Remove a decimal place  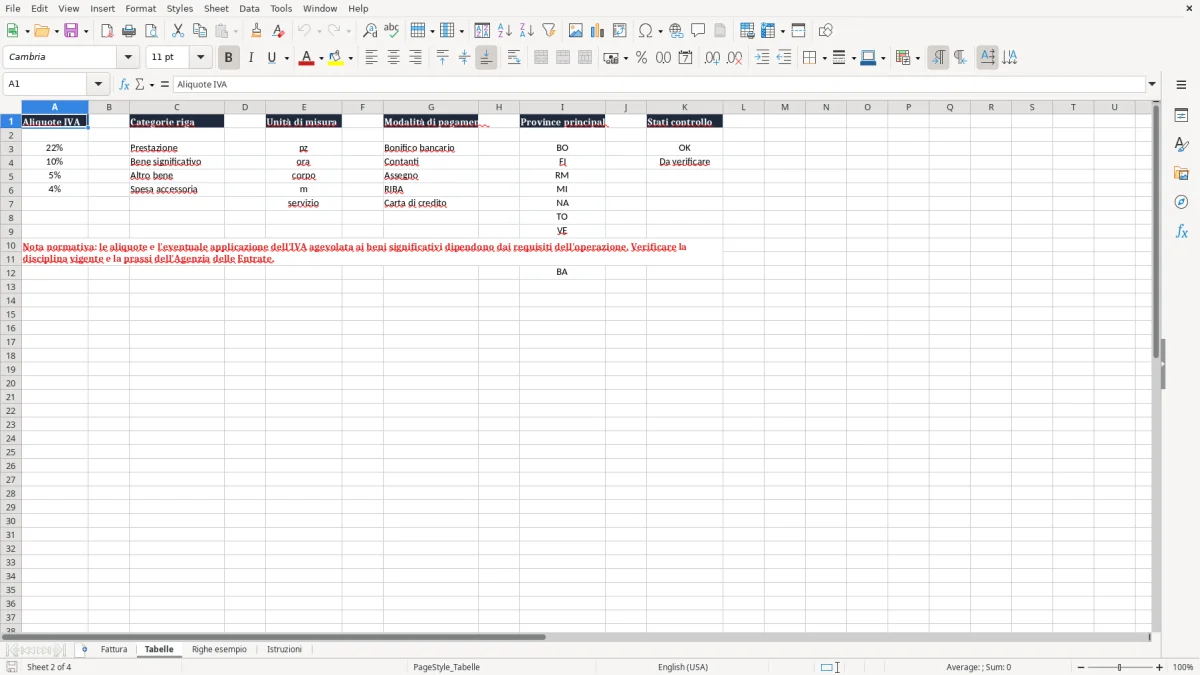tap(735, 58)
